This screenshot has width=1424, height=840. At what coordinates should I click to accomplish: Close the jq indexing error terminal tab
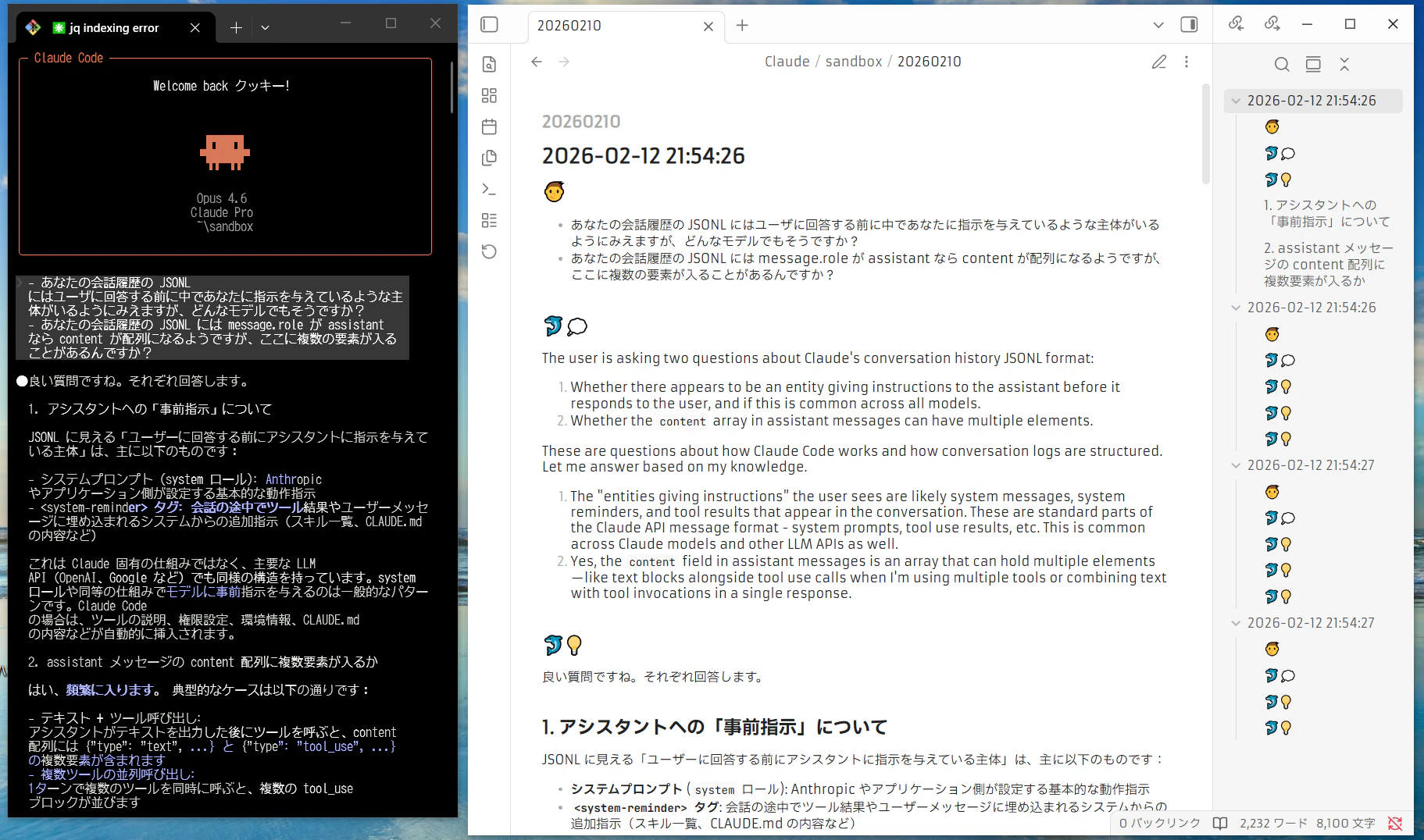point(195,28)
